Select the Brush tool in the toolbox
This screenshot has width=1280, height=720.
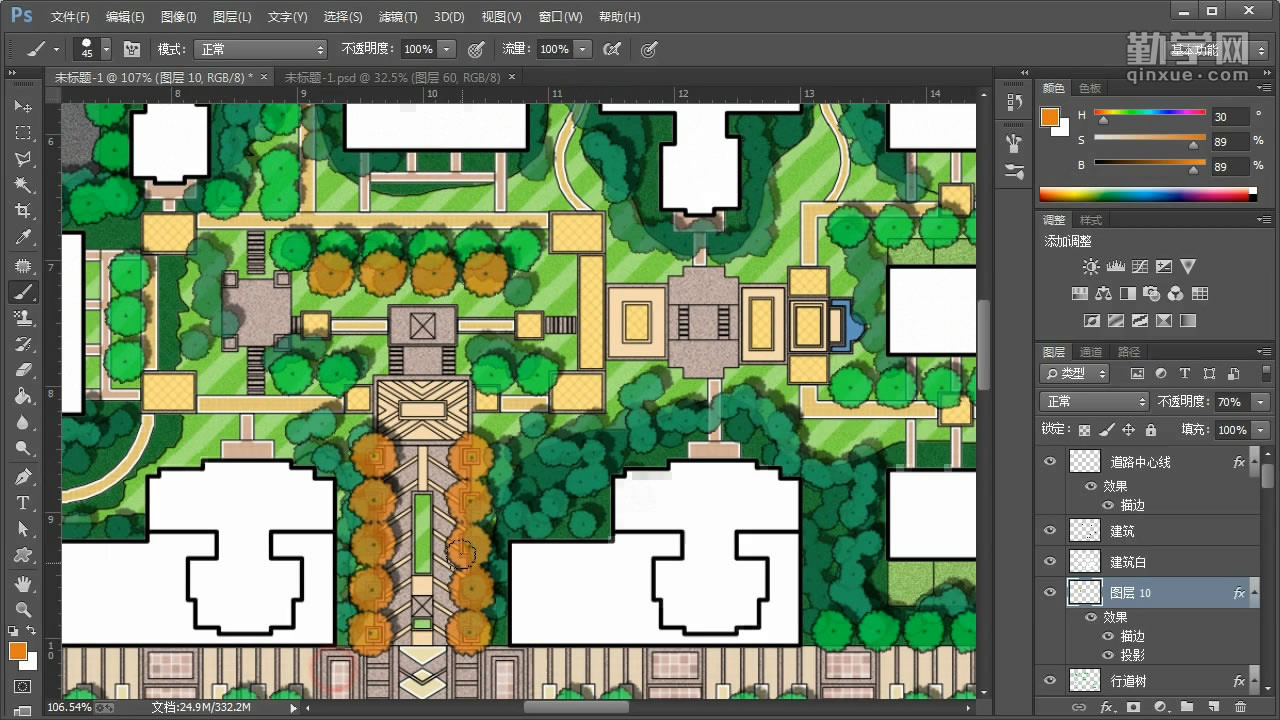point(22,292)
